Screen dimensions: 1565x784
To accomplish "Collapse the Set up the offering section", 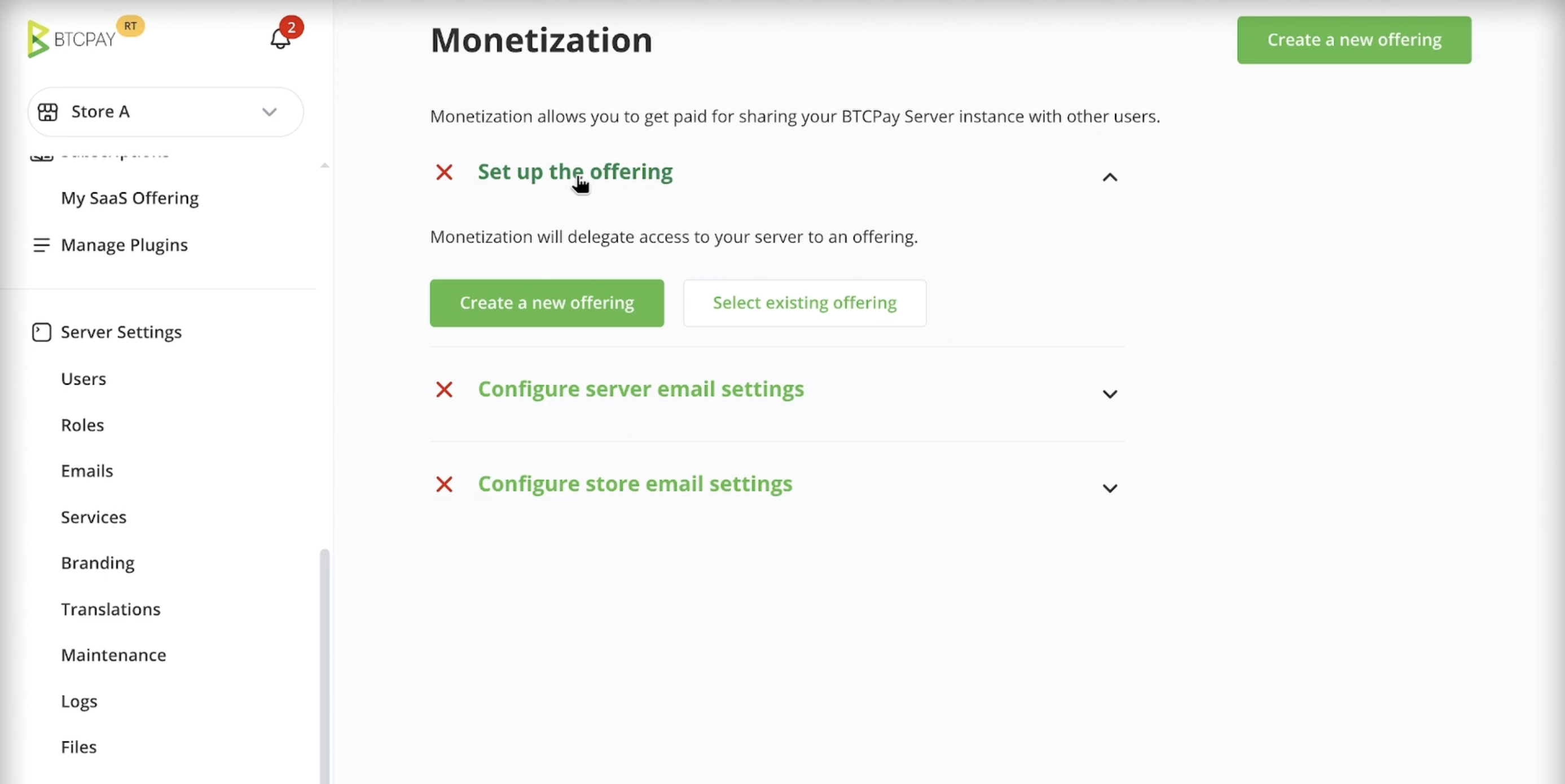I will point(1109,177).
